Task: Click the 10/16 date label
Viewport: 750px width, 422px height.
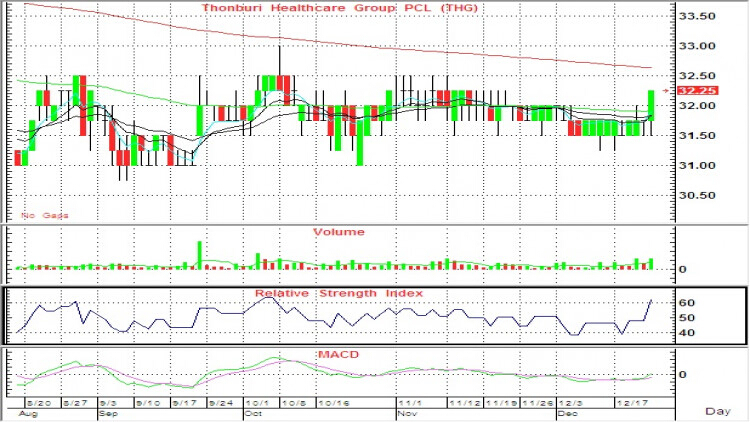Action: pyautogui.click(x=334, y=403)
